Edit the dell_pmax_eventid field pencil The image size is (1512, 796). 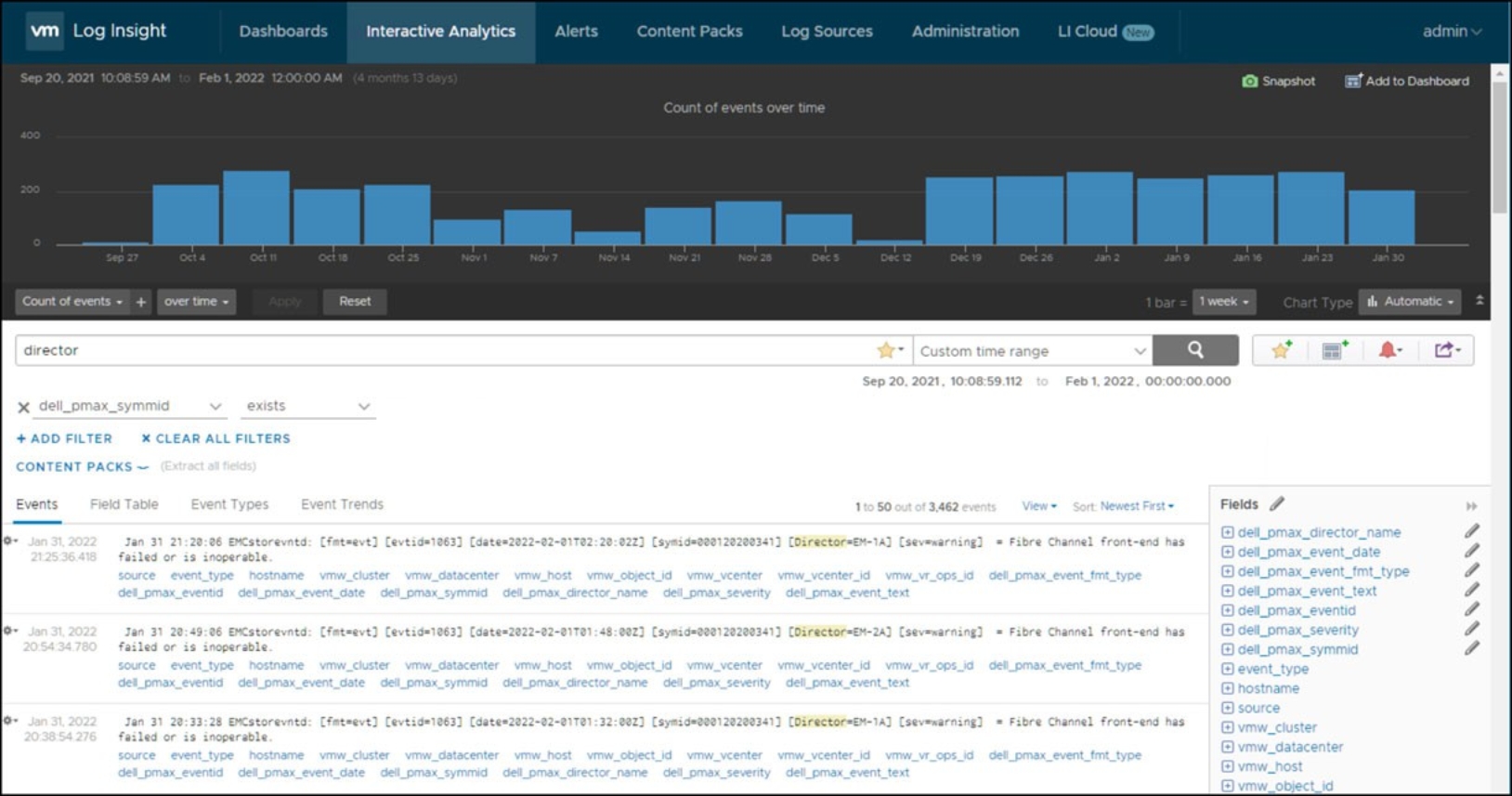coord(1472,609)
